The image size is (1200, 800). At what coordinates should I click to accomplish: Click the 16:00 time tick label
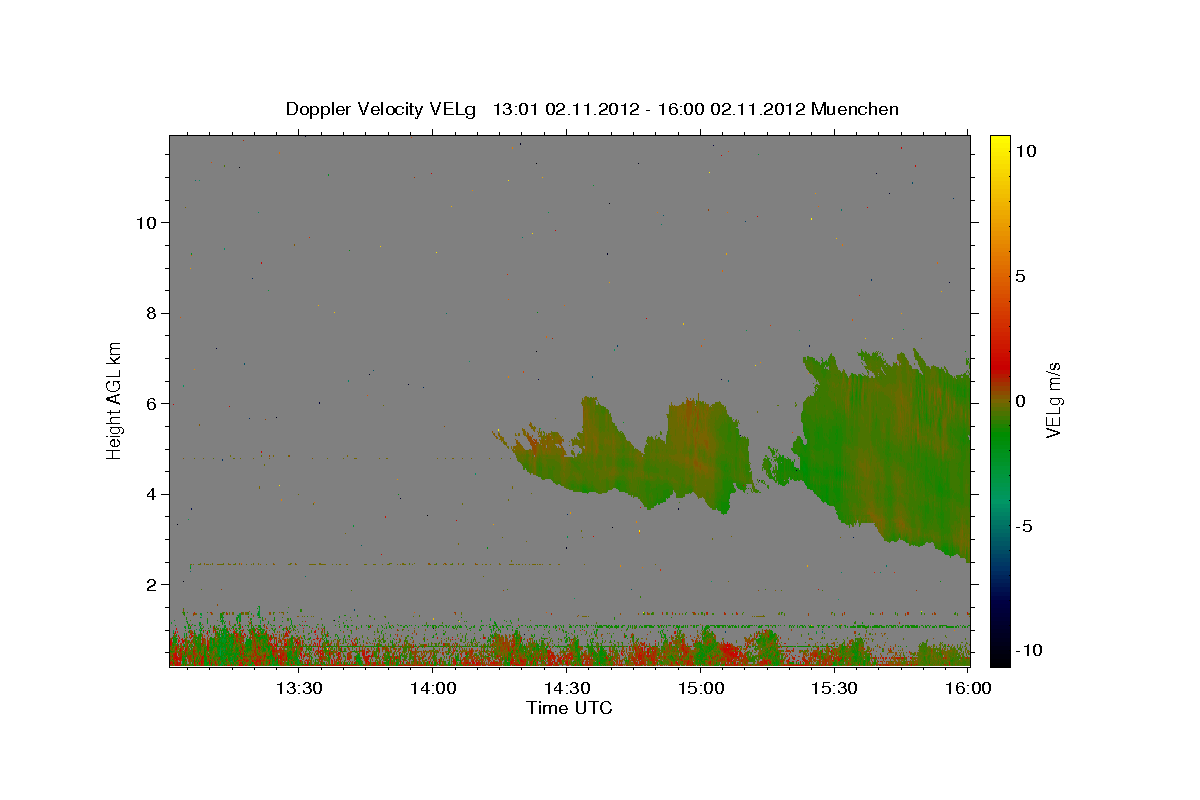(969, 688)
